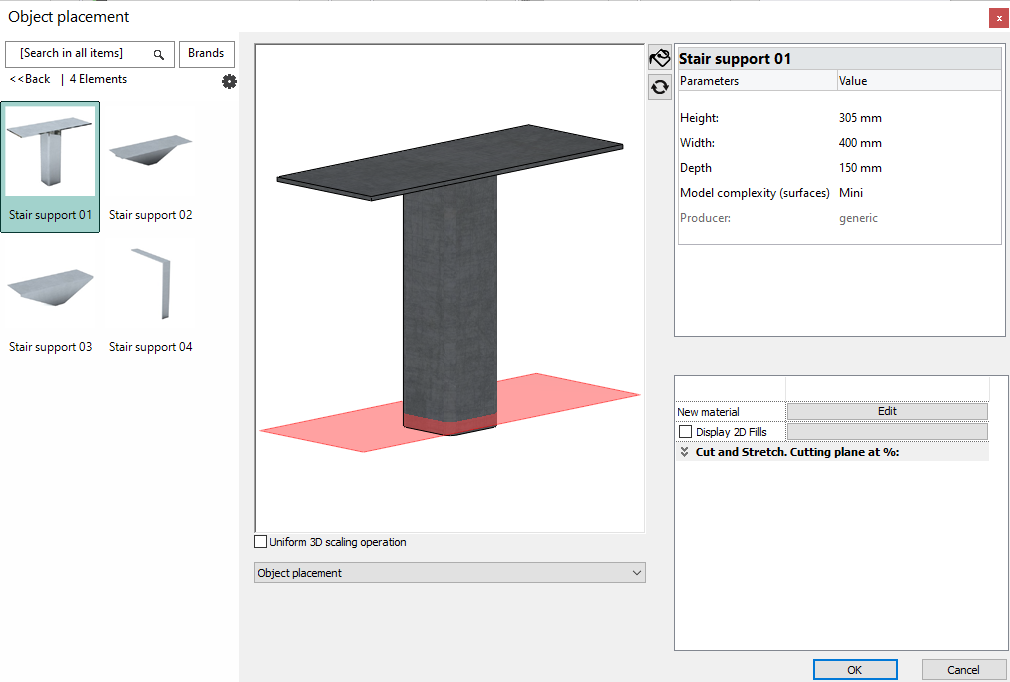Confirm with the OK button
This screenshot has height=682, width=1010.
[x=854, y=670]
